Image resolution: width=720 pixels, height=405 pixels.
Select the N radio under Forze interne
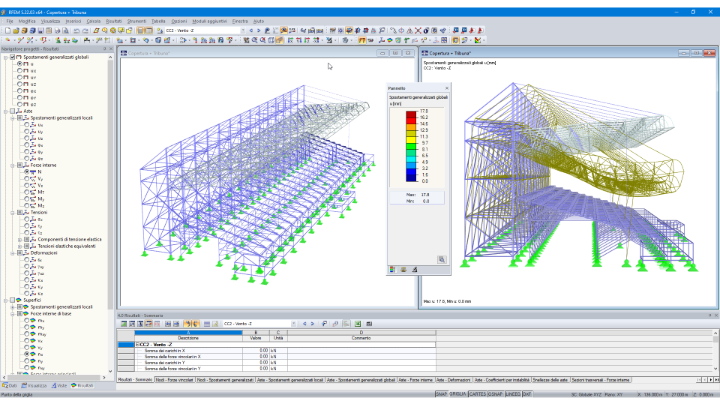[27, 172]
